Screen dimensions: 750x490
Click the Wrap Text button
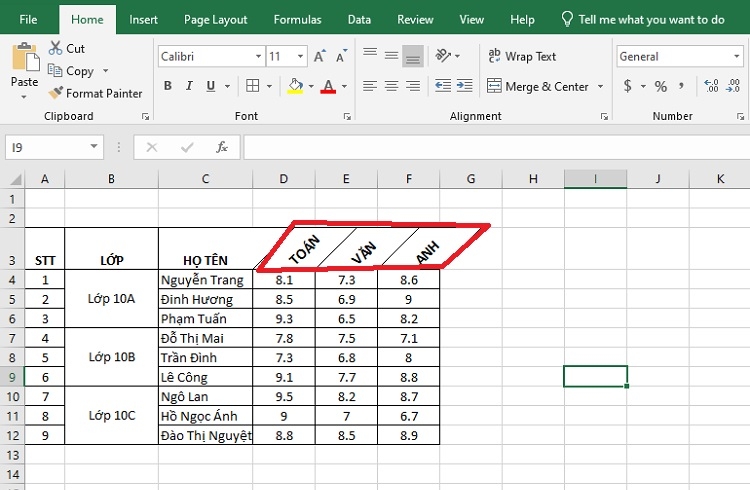(522, 56)
